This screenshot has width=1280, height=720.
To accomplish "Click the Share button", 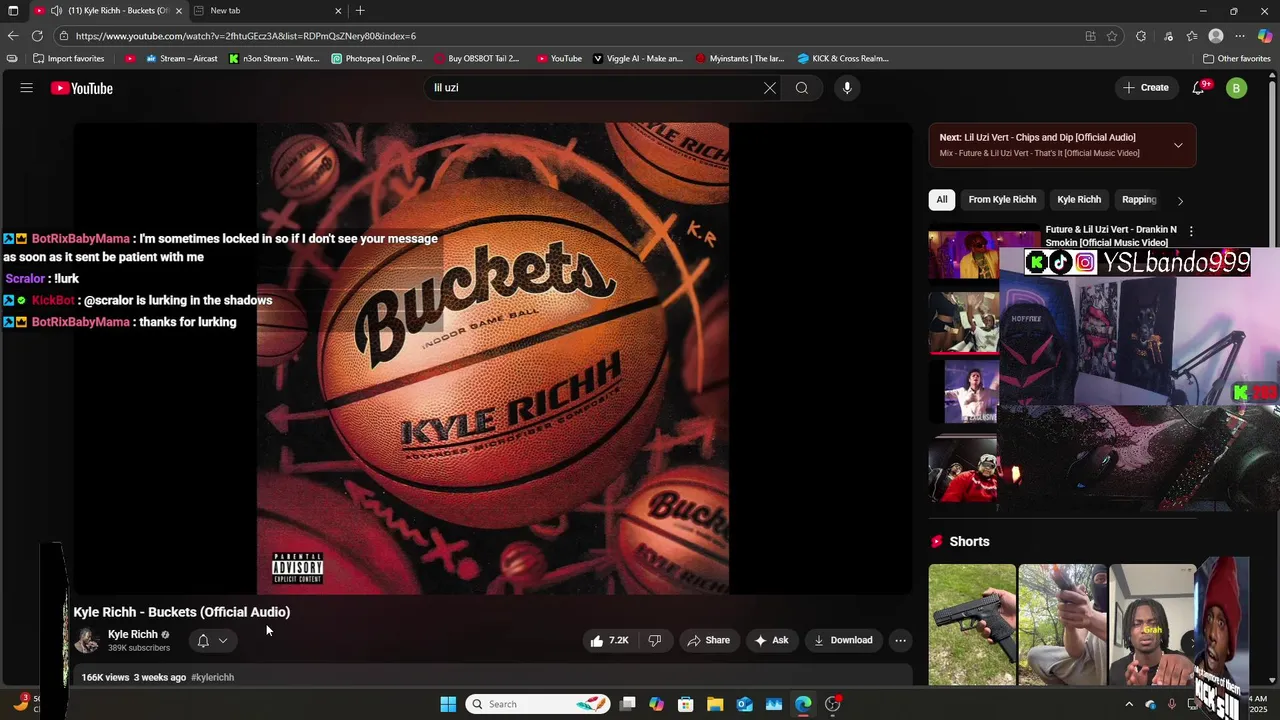I will [x=708, y=641].
